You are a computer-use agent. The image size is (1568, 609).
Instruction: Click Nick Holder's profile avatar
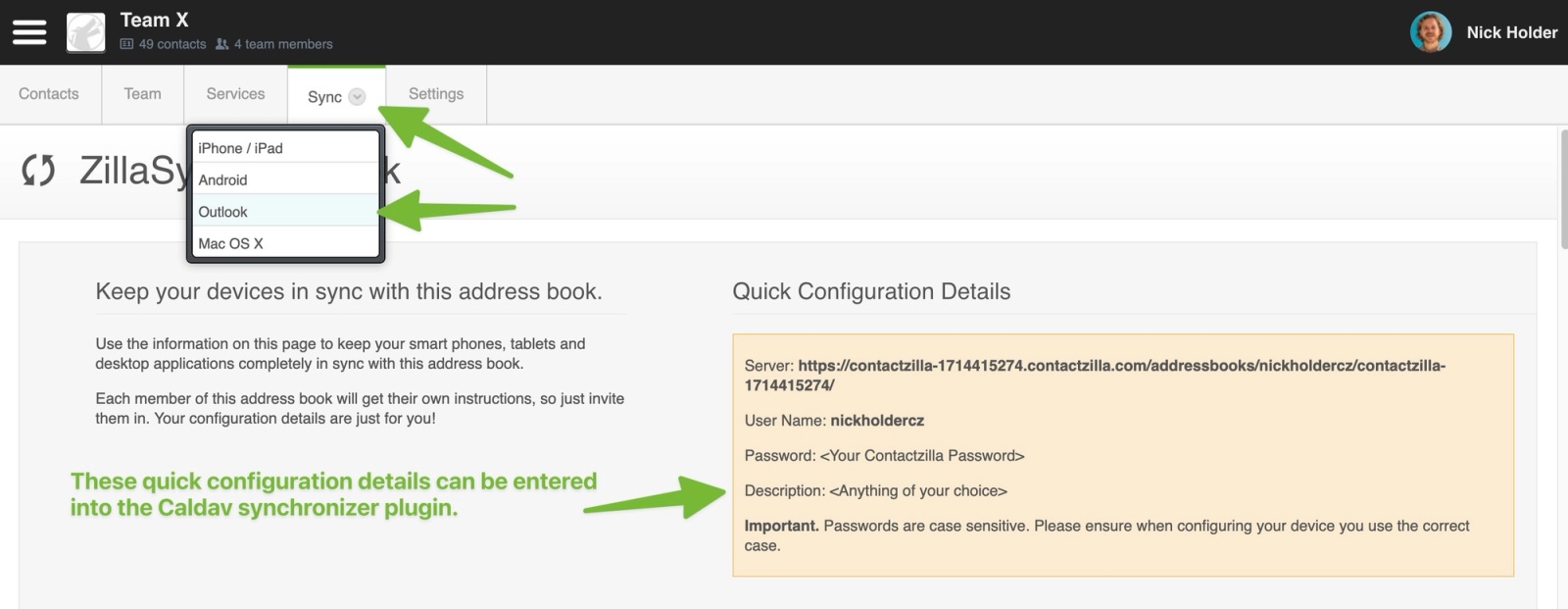pyautogui.click(x=1431, y=31)
